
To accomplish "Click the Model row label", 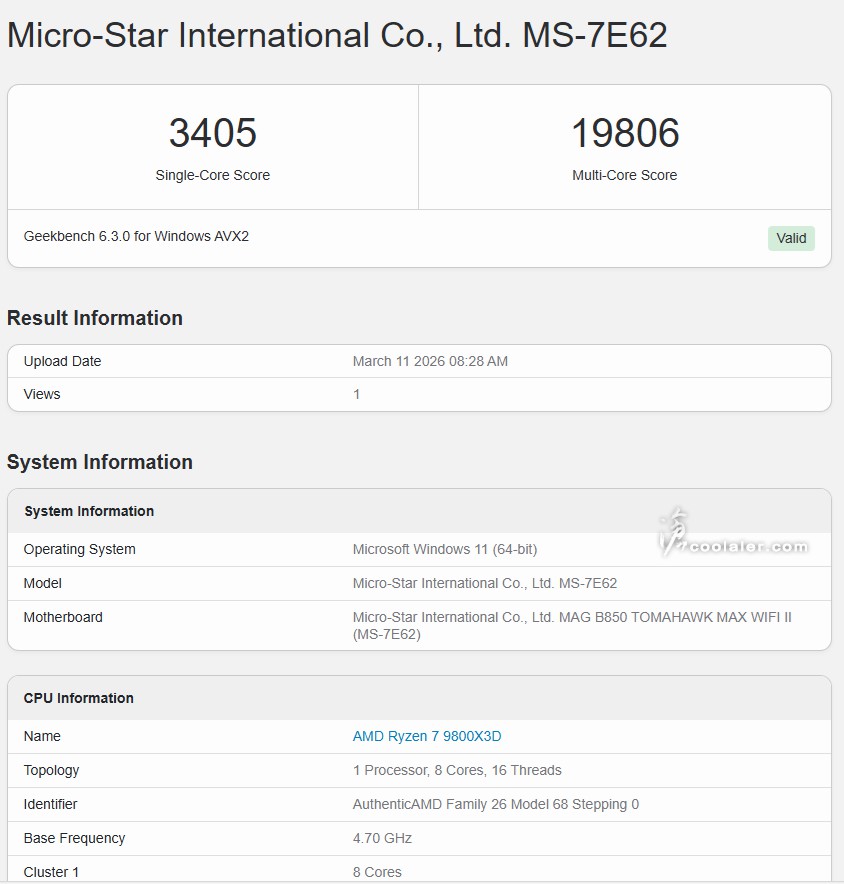I will (x=43, y=583).
